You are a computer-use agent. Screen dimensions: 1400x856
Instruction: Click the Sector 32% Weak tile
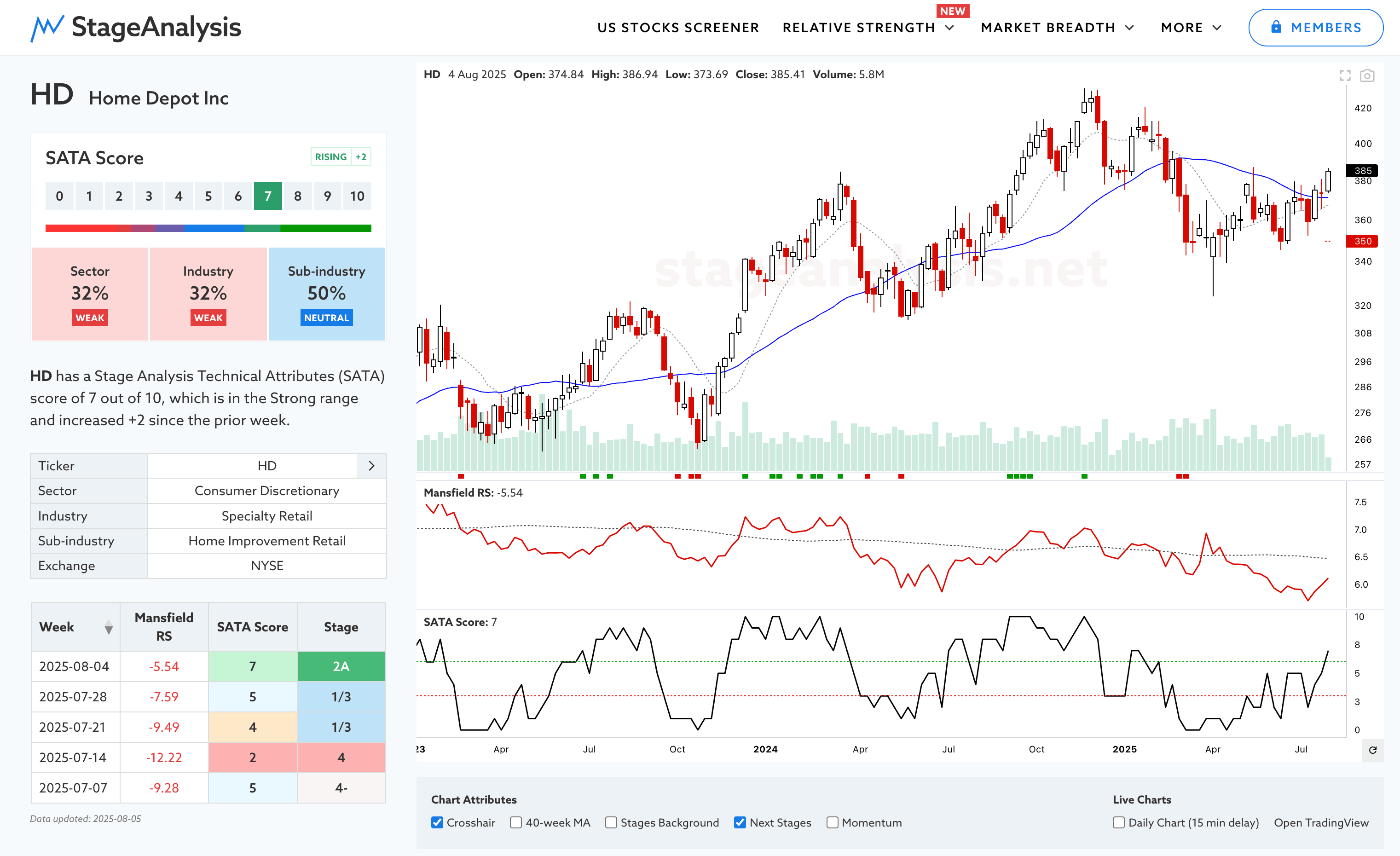click(x=90, y=294)
